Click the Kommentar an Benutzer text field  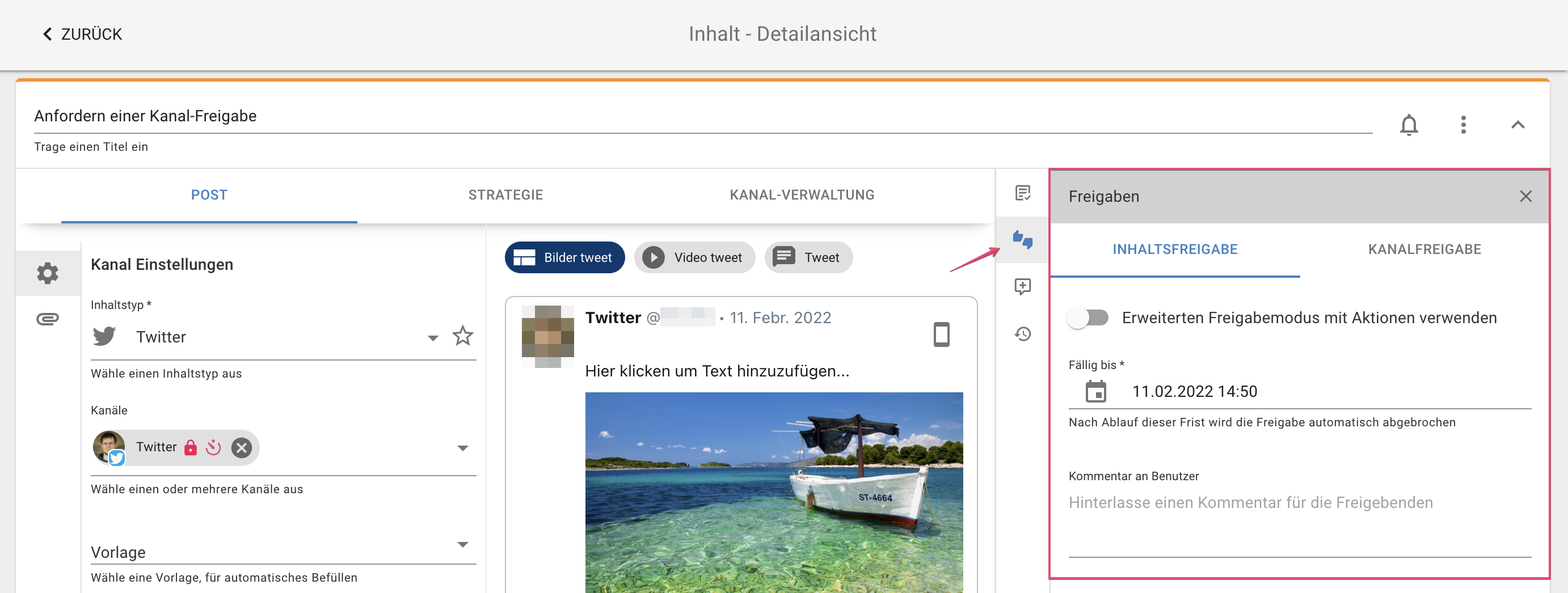click(1300, 524)
